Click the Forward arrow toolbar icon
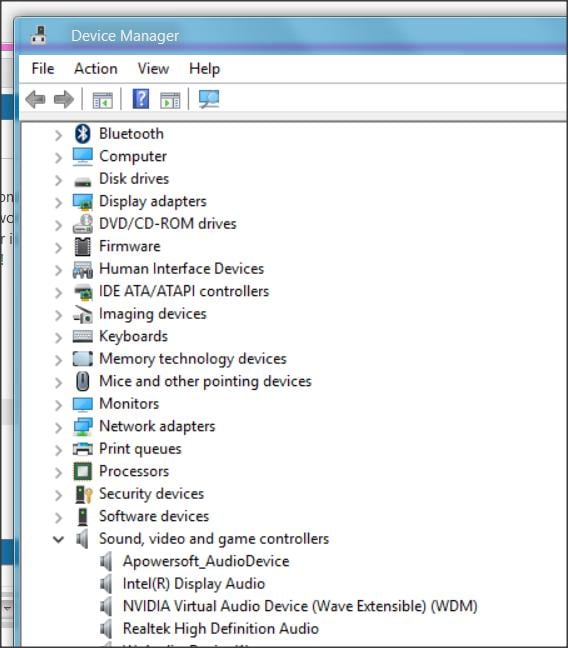 (x=64, y=100)
